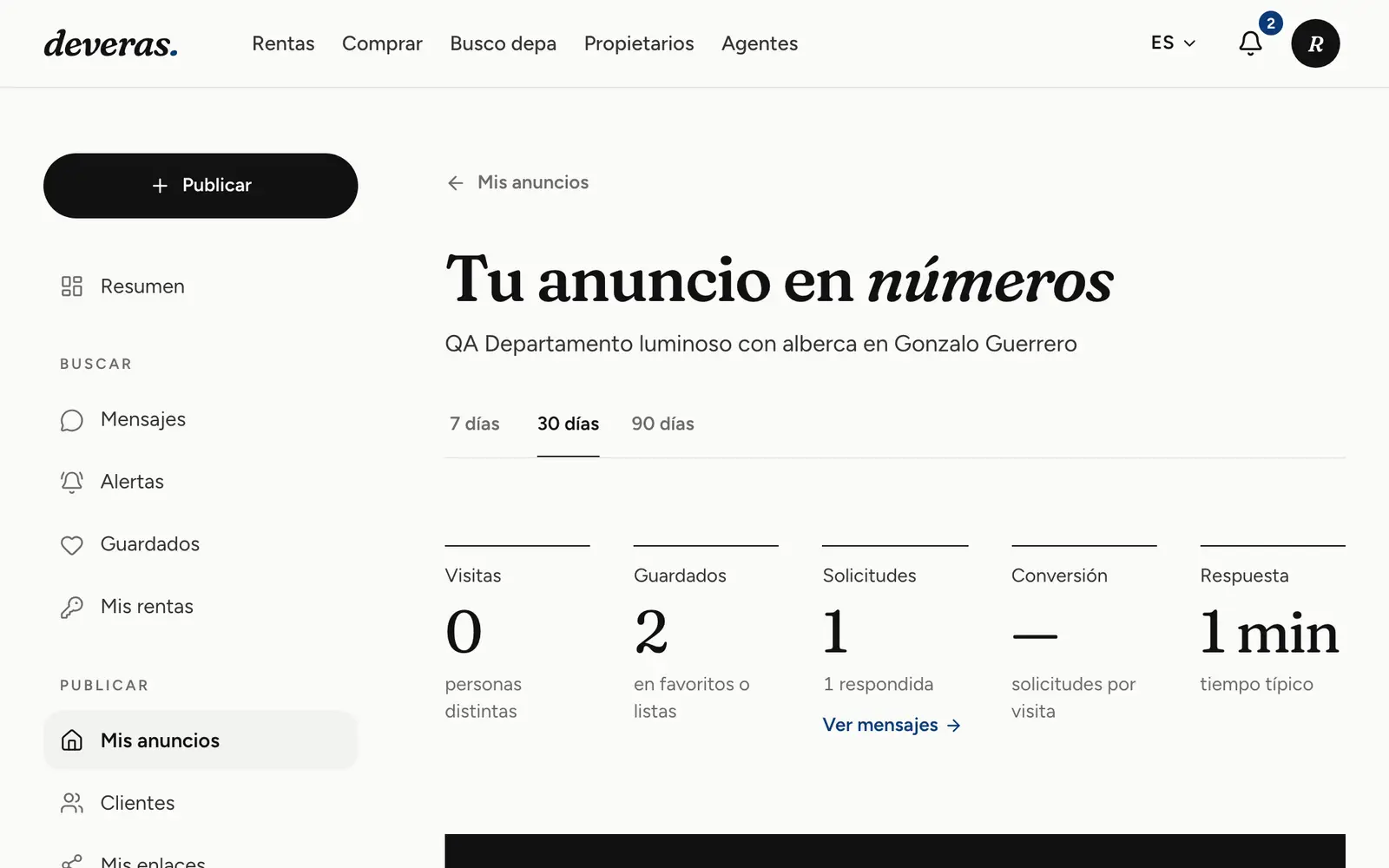Select Mis anuncios sidebar item

coord(201,740)
